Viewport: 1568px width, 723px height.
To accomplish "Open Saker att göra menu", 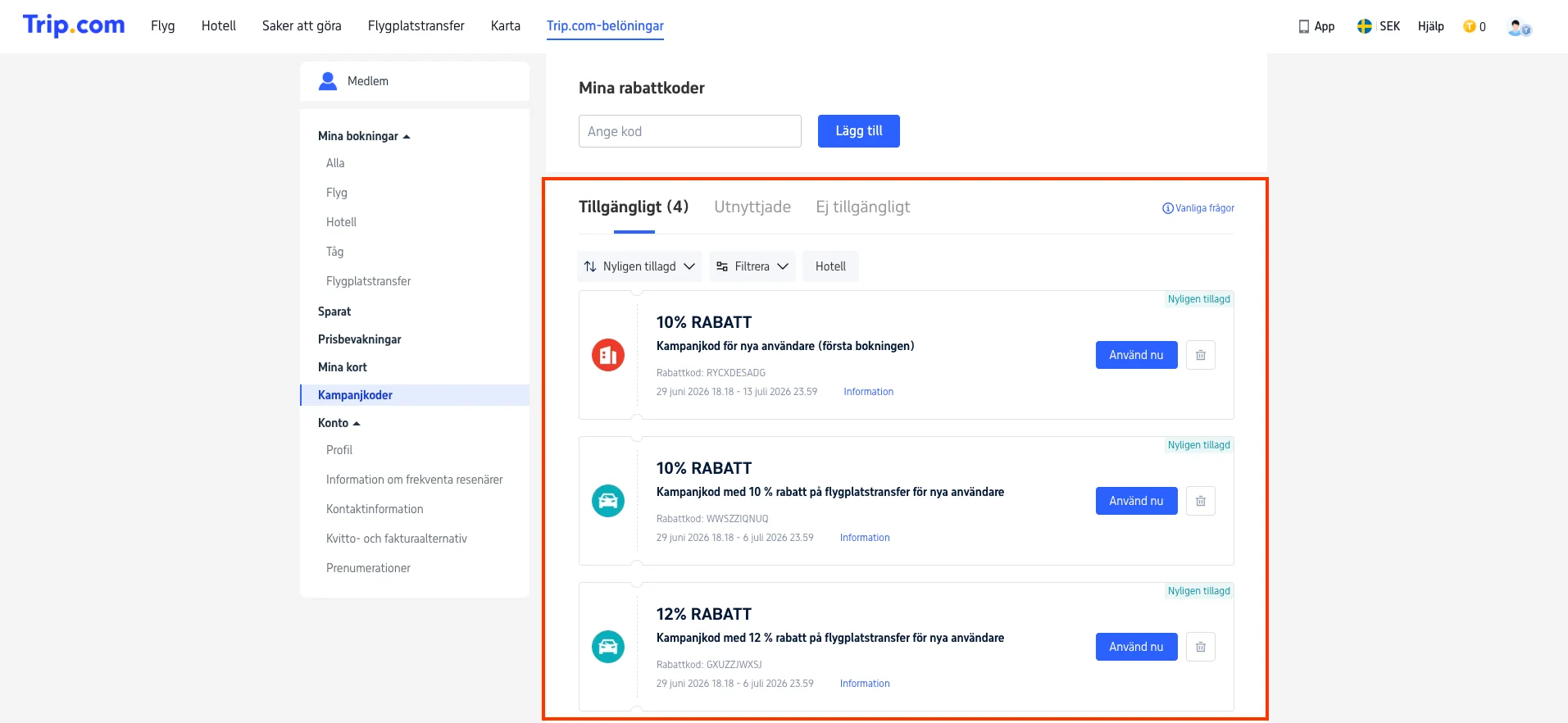I will point(302,25).
